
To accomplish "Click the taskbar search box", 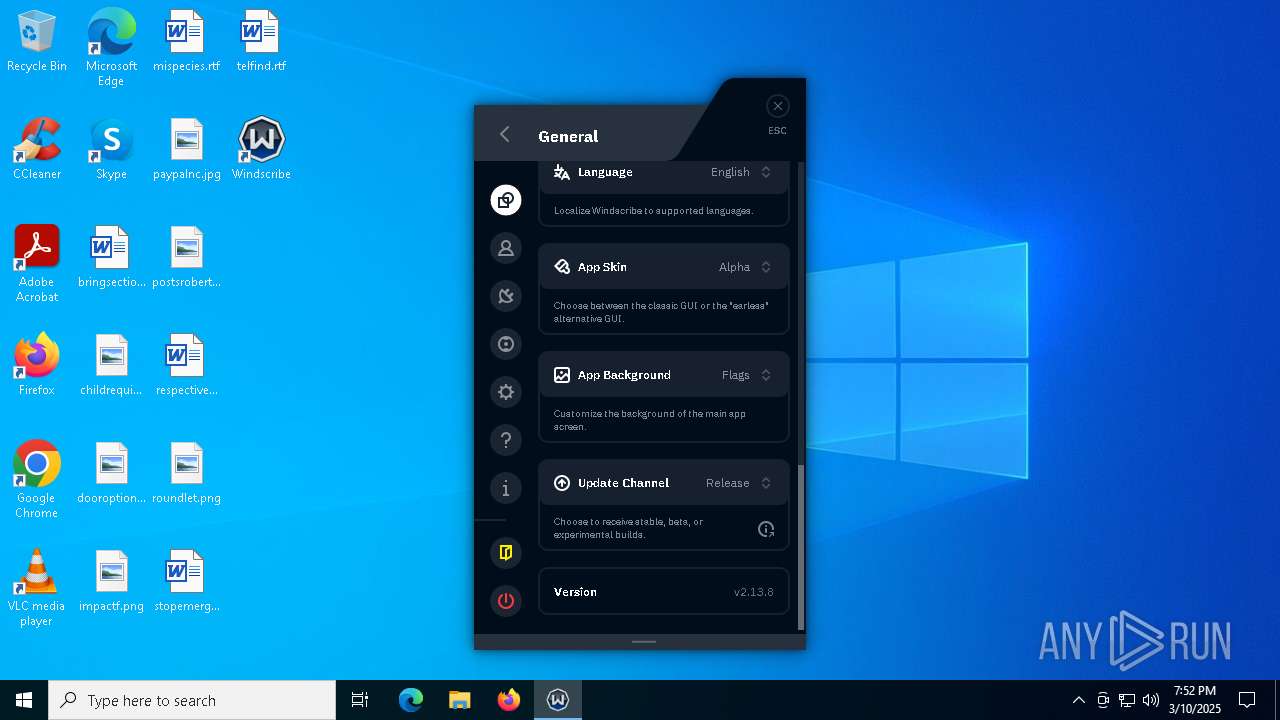I will [x=192, y=700].
